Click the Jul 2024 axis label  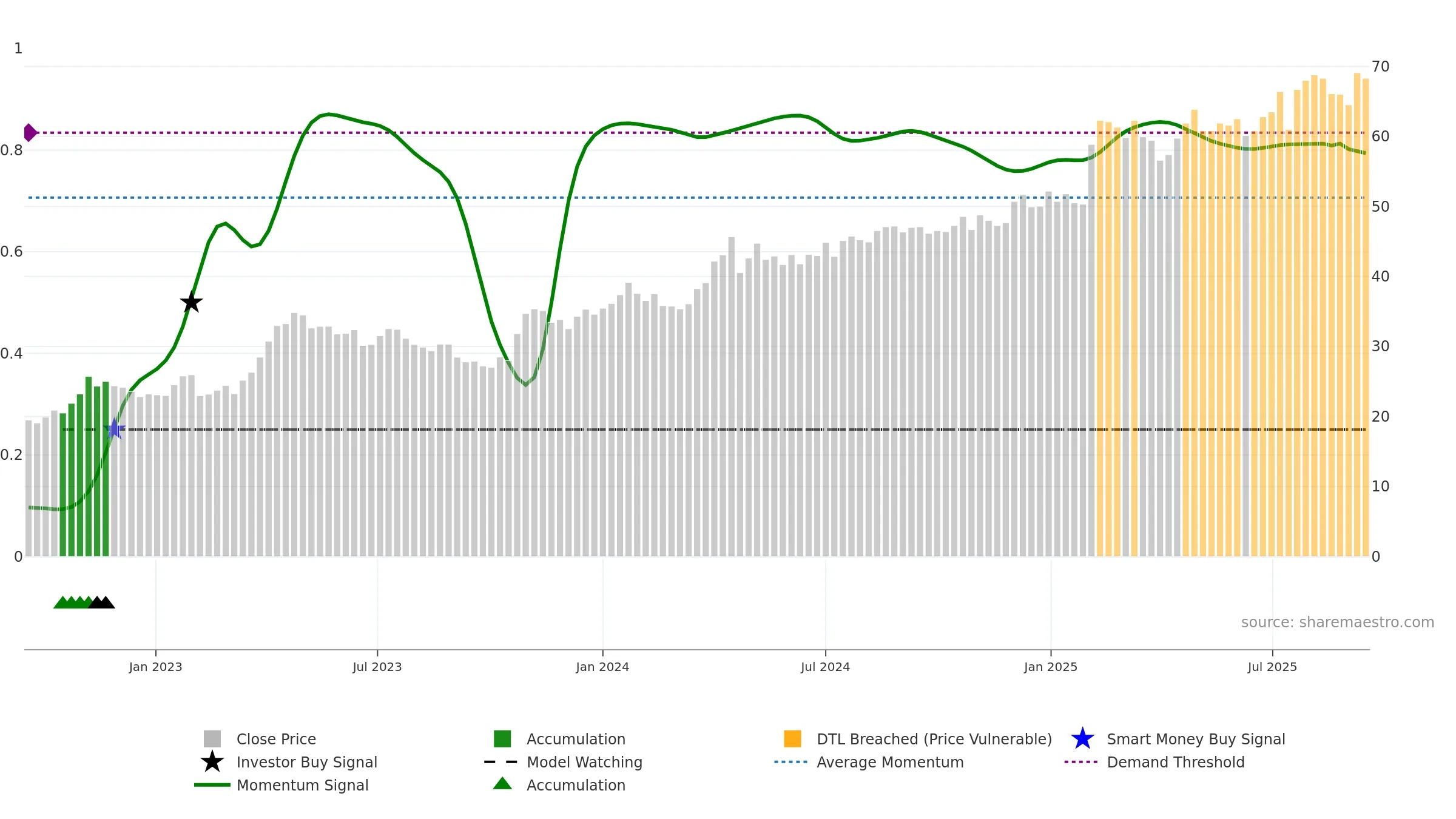(825, 667)
